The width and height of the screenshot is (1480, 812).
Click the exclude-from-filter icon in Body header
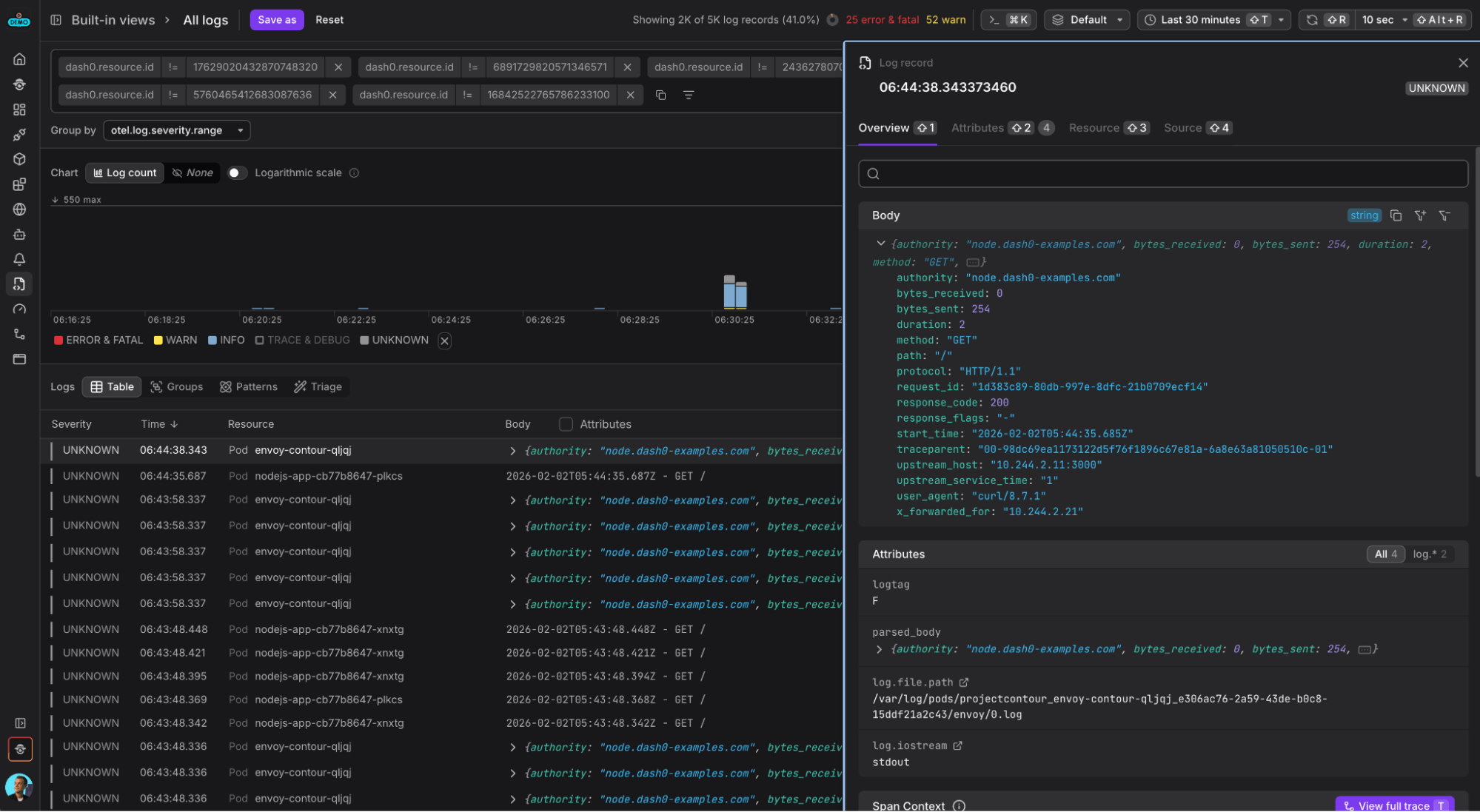pyautogui.click(x=1444, y=215)
